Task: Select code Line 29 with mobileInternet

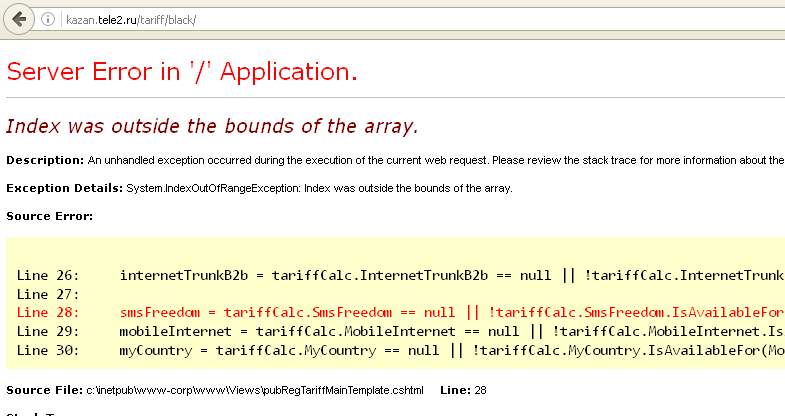Action: (x=401, y=331)
